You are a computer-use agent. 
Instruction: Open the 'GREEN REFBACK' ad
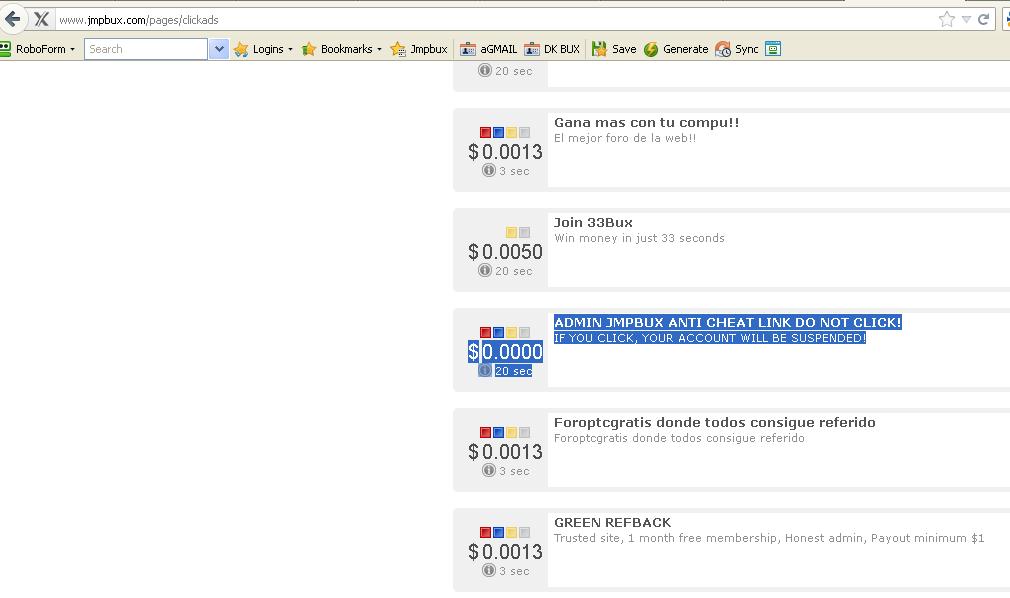[x=613, y=523]
